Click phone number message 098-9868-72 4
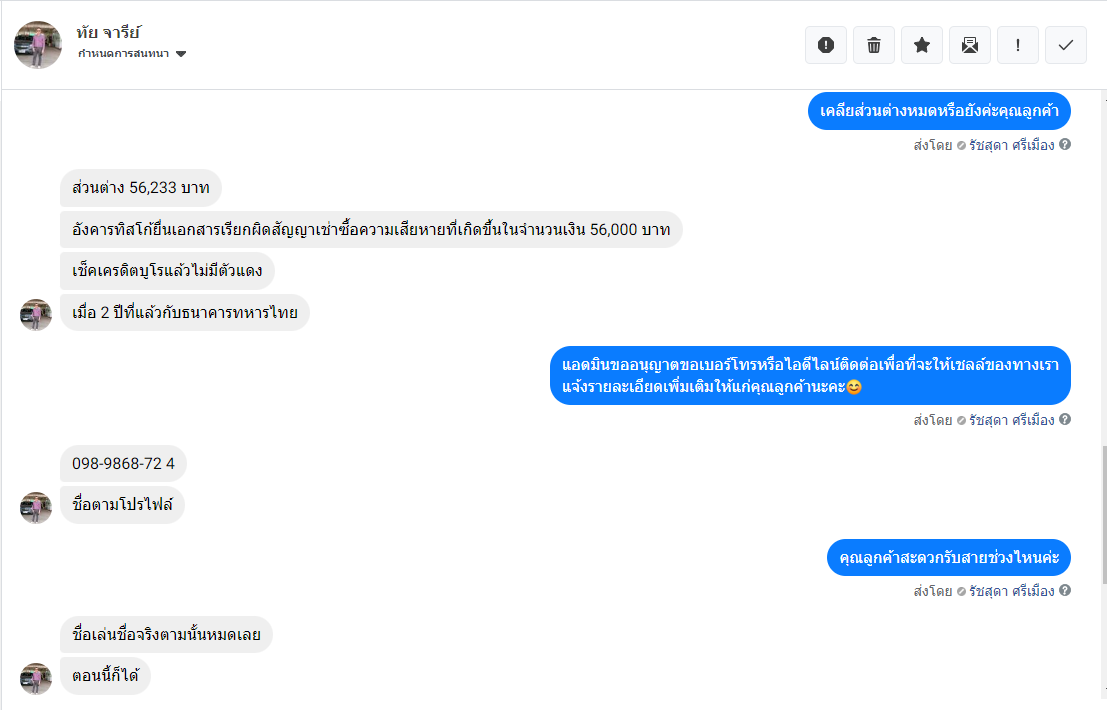This screenshot has width=1107, height=710. 123,464
